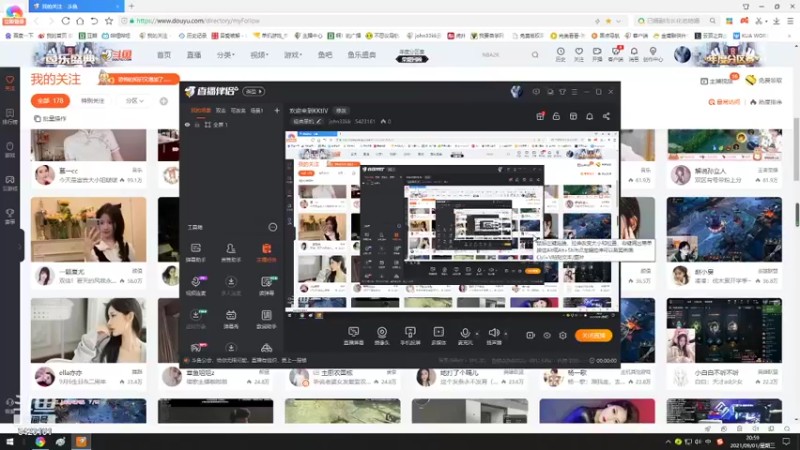The image size is (800, 450).
Task: Expand speaker volume arrow
Action: pyautogui.click(x=506, y=334)
